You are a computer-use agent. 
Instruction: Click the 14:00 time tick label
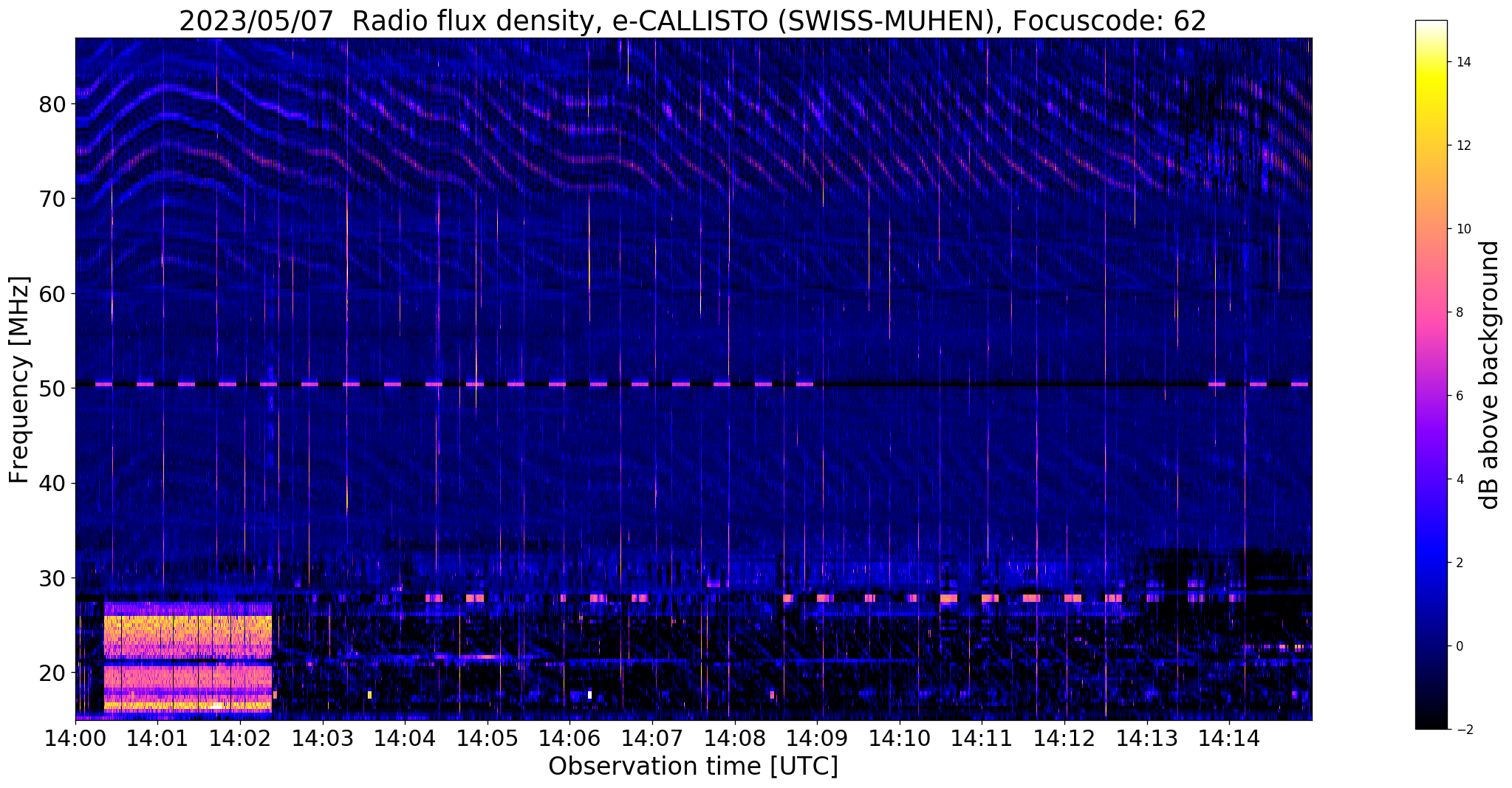pyautogui.click(x=75, y=738)
